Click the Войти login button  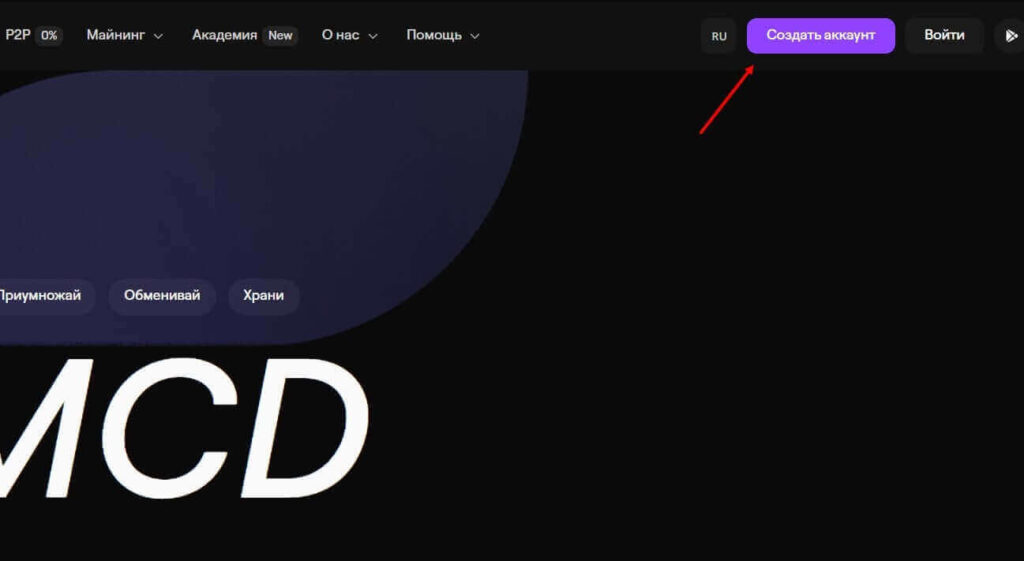click(x=944, y=35)
